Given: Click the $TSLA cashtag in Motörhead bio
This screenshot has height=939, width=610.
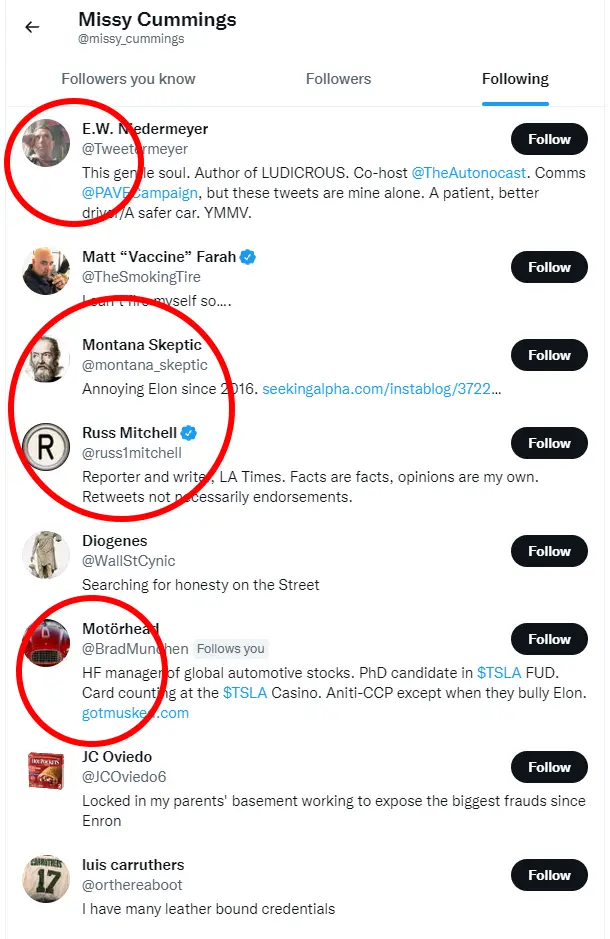Looking at the screenshot, I should point(499,673).
